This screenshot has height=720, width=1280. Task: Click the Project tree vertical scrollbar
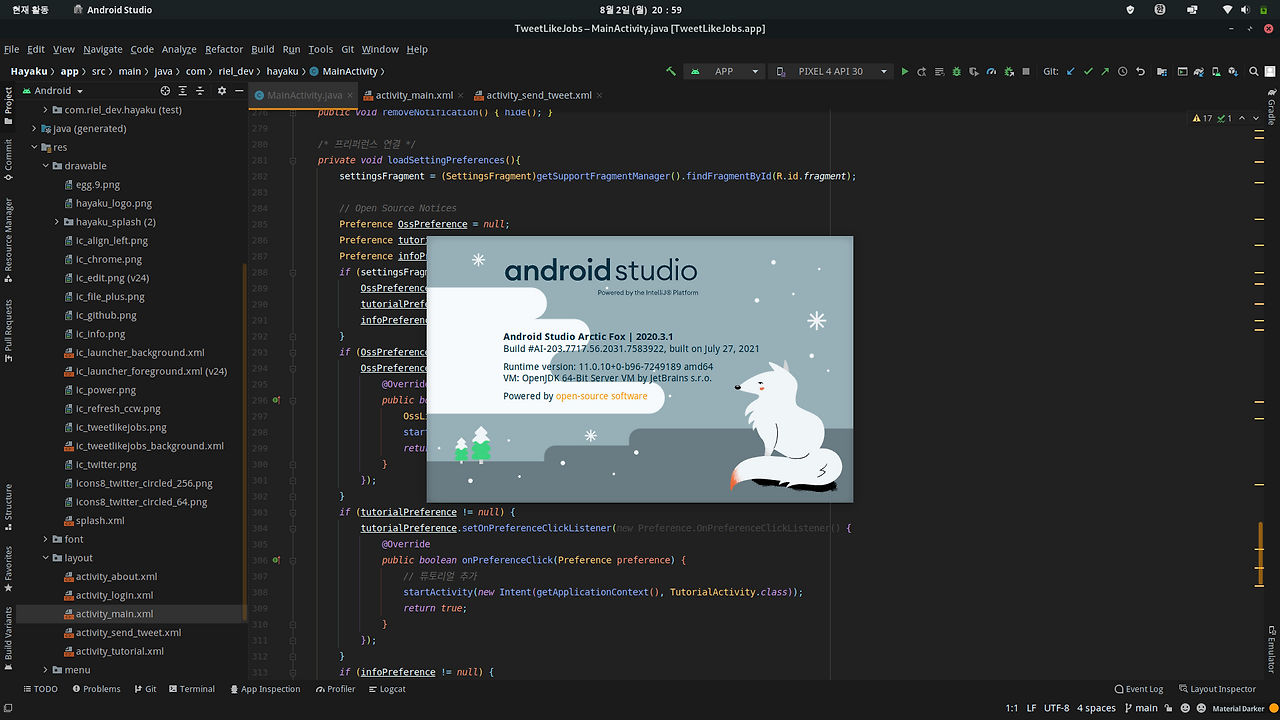tap(246, 440)
